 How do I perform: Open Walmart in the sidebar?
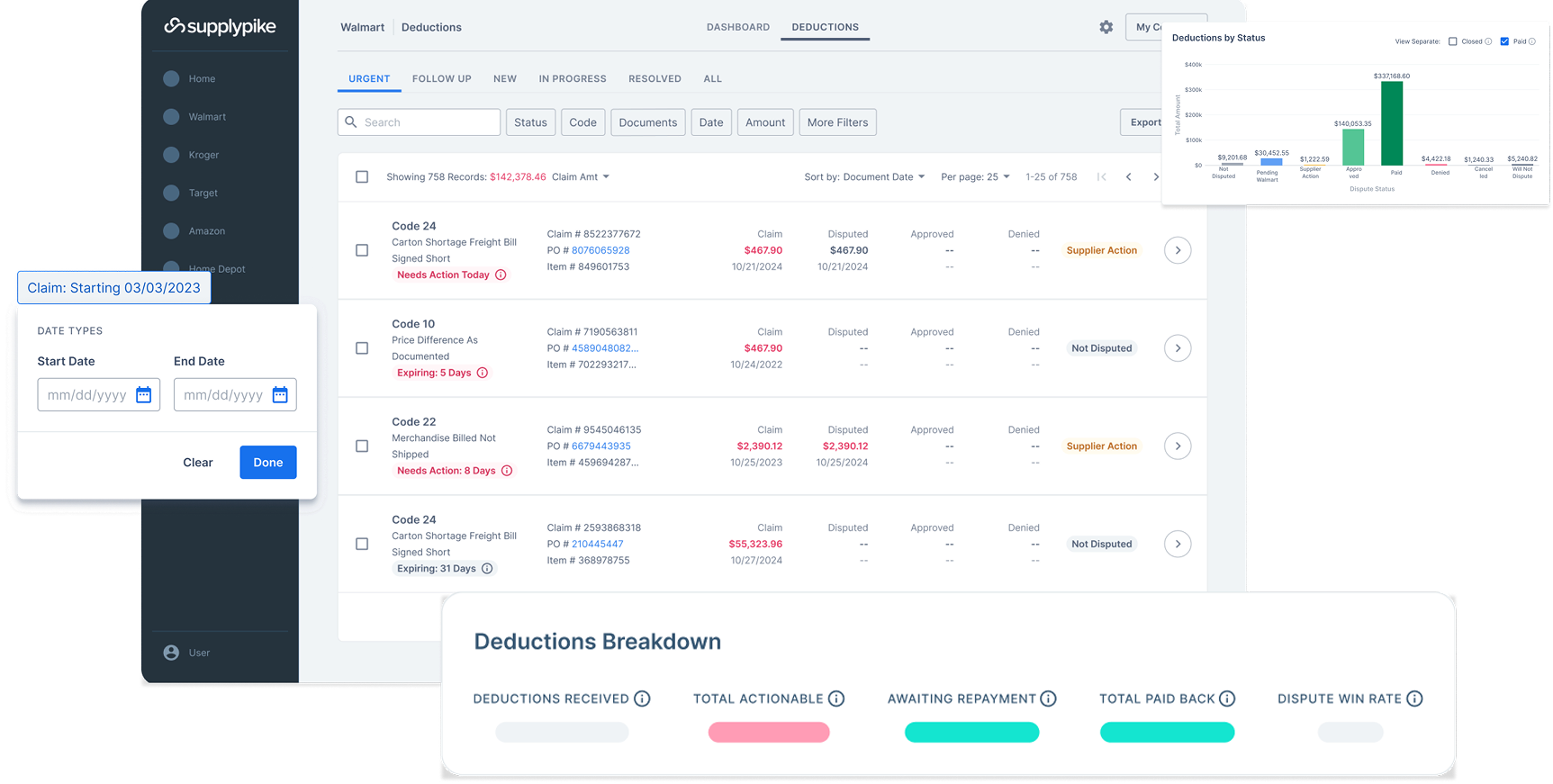tap(207, 117)
